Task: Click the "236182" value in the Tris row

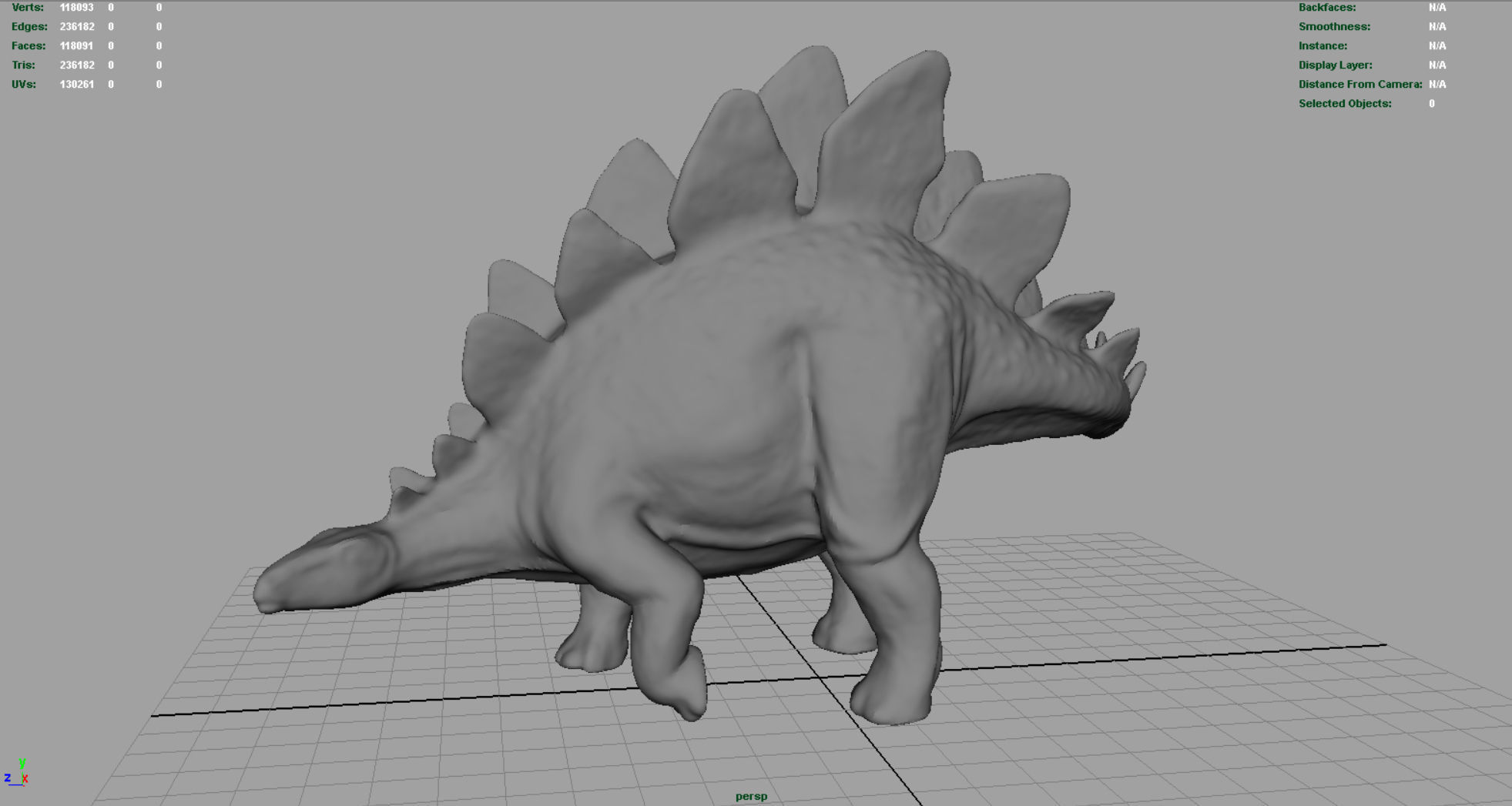Action: 76,65
